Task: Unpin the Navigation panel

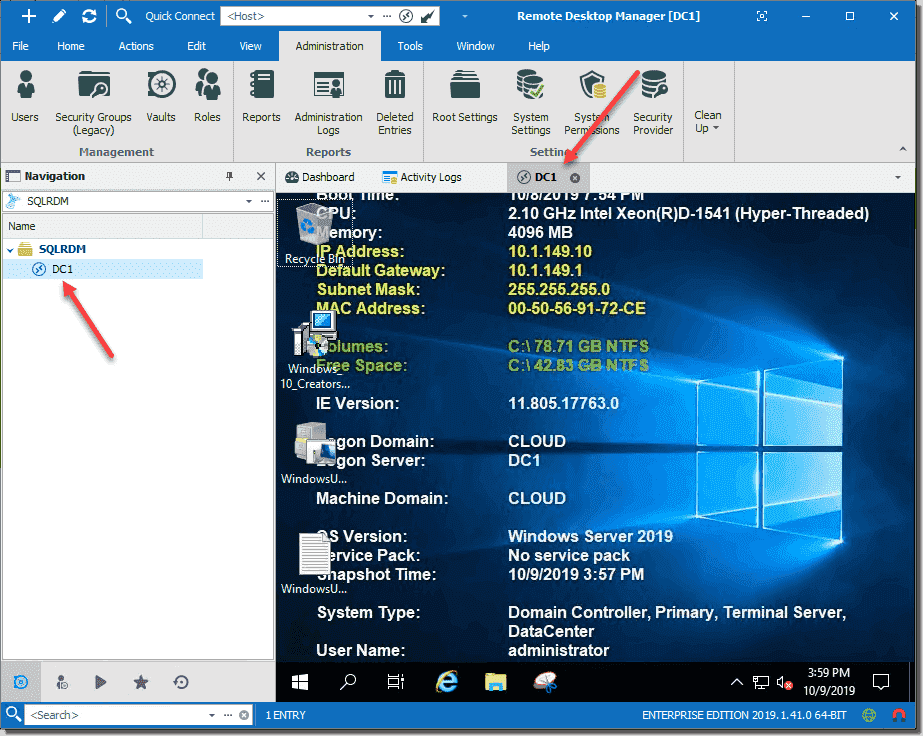Action: (x=229, y=176)
